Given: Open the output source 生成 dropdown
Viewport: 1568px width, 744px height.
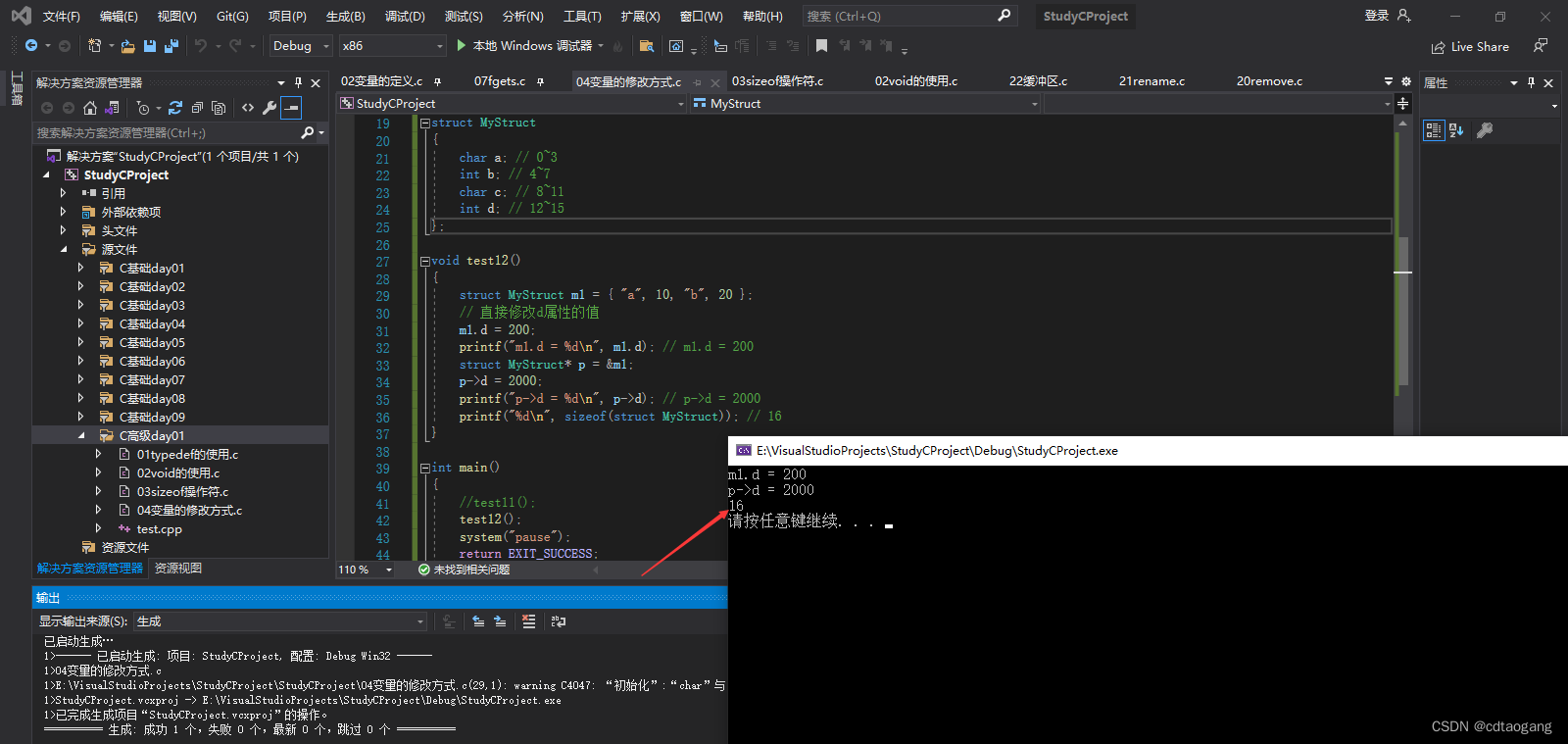Looking at the screenshot, I should tap(280, 621).
